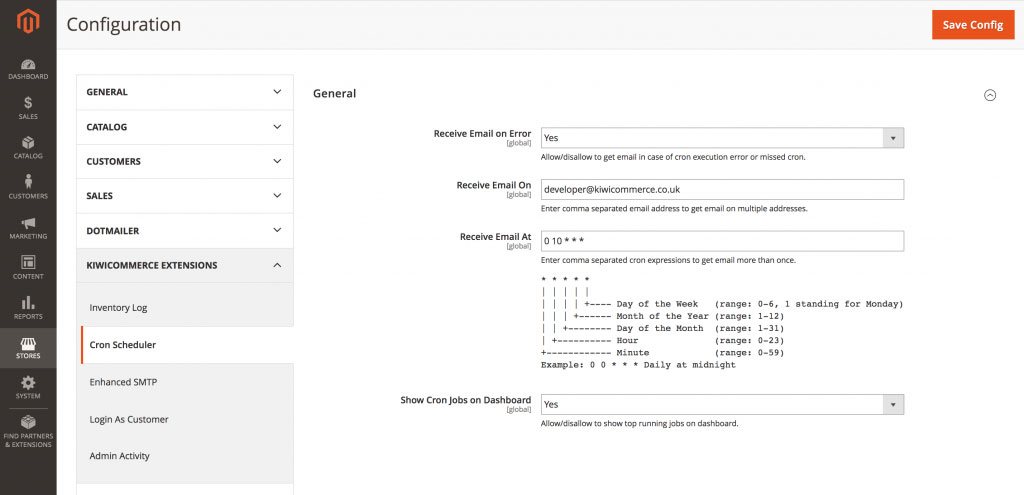Select the Enhanced SMTP tab
The width and height of the screenshot is (1024, 495).
[x=123, y=382]
